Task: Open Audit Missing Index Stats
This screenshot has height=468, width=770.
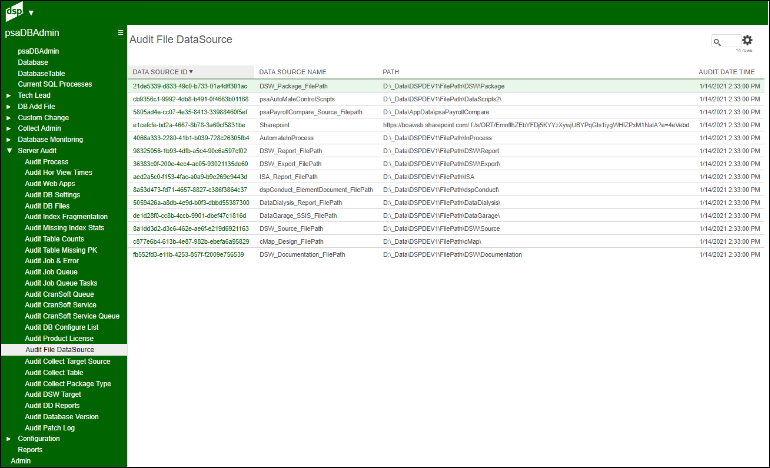Action: click(x=64, y=228)
